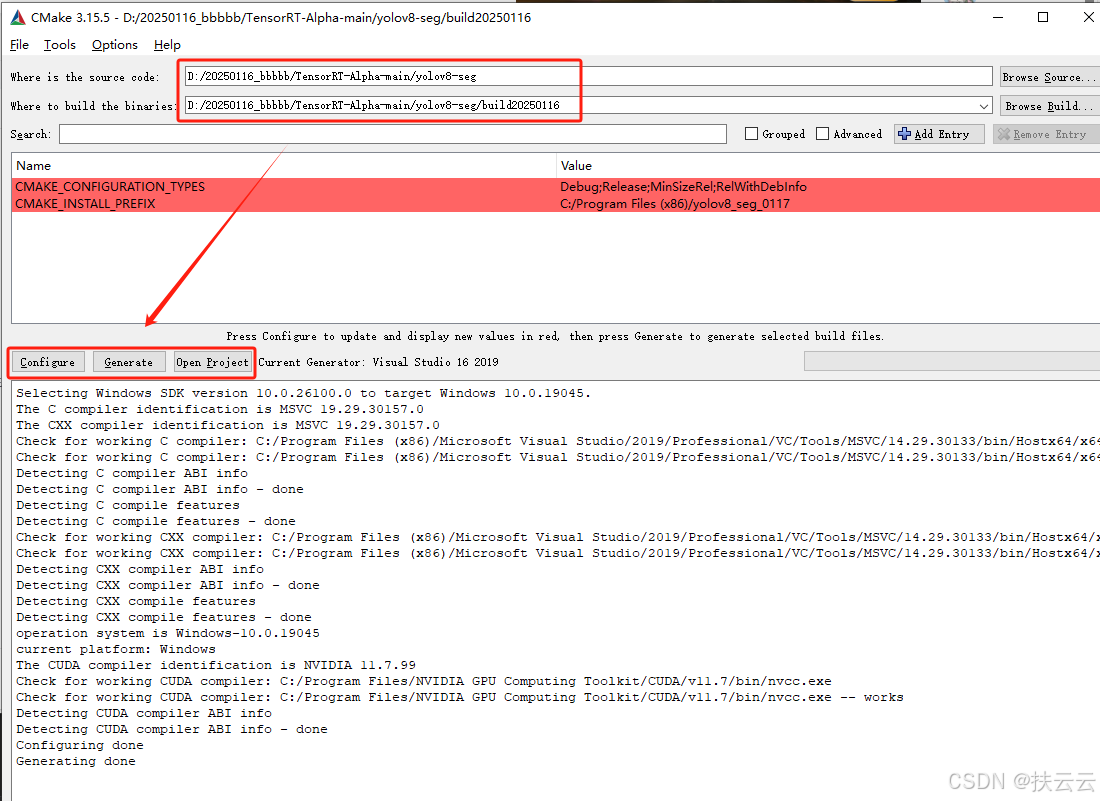1100x801 pixels.
Task: Click 'Detecting CXX compile features - done' line
Action: point(163,617)
